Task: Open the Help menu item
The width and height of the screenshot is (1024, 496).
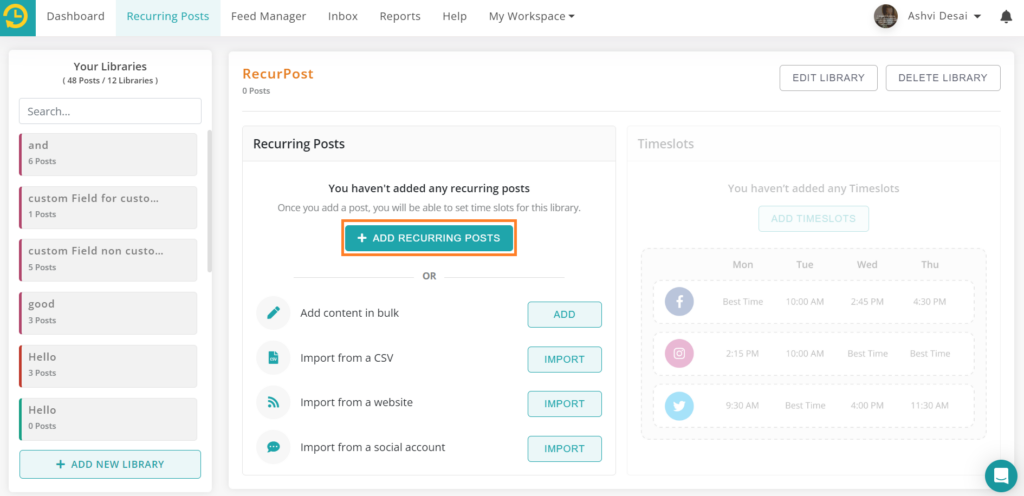Action: click(x=455, y=16)
